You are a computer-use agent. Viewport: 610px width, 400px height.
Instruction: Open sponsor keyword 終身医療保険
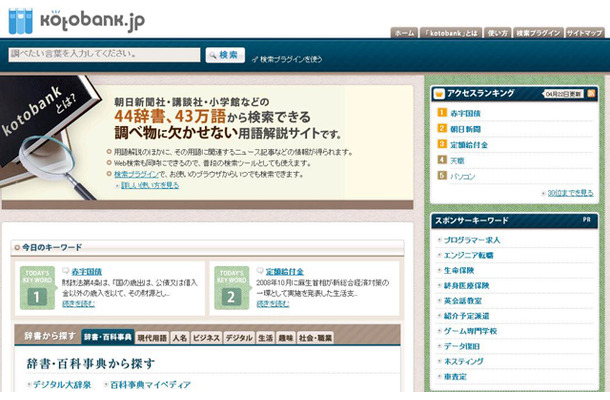click(466, 285)
